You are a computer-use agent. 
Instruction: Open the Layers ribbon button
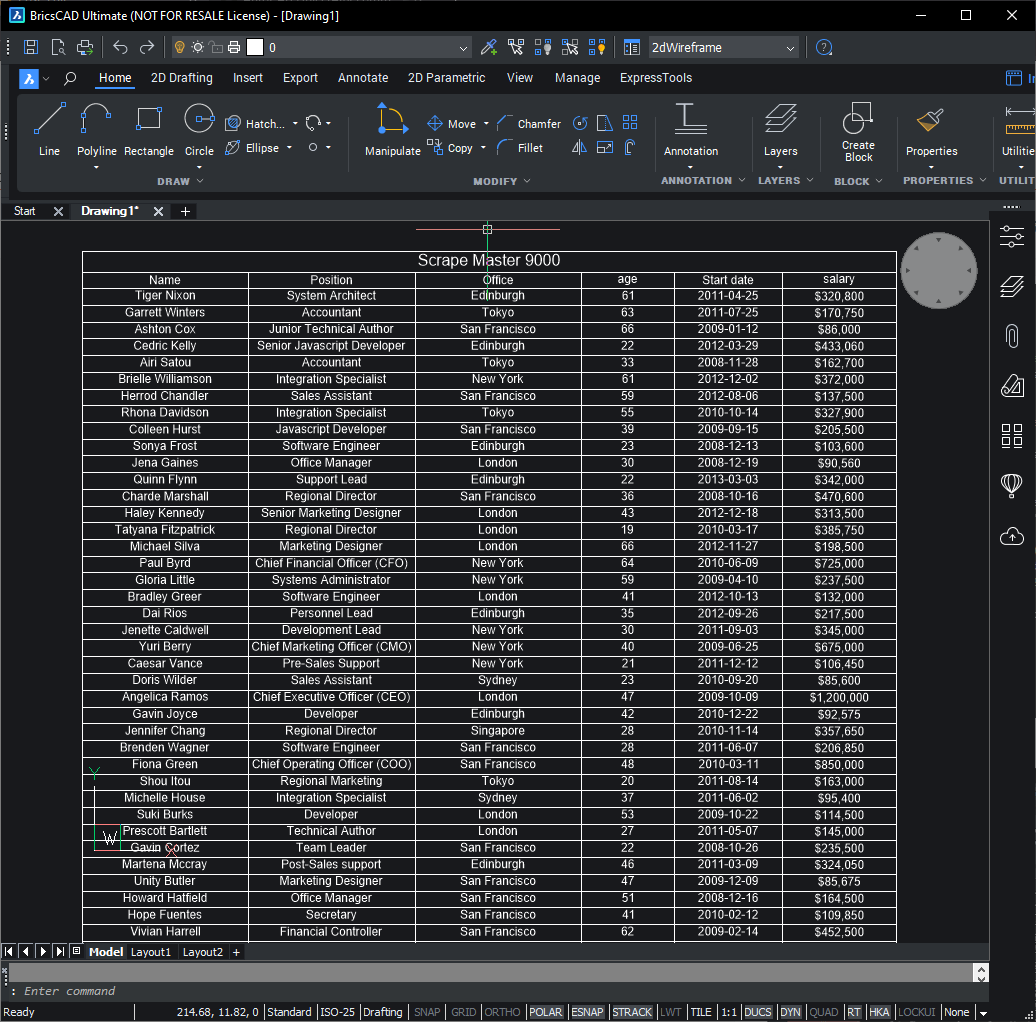pos(780,130)
